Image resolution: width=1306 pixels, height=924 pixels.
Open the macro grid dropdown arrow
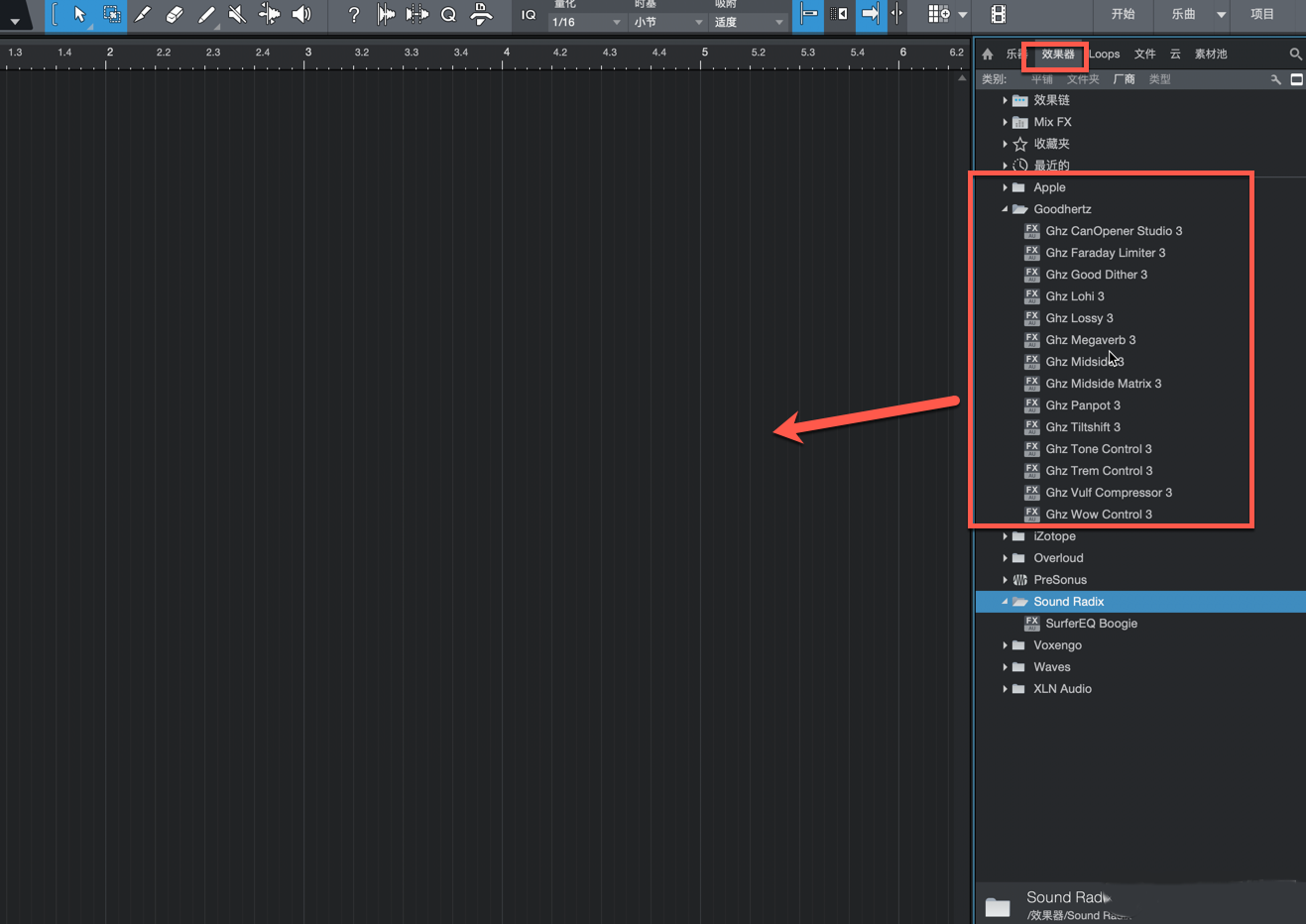[x=963, y=15]
